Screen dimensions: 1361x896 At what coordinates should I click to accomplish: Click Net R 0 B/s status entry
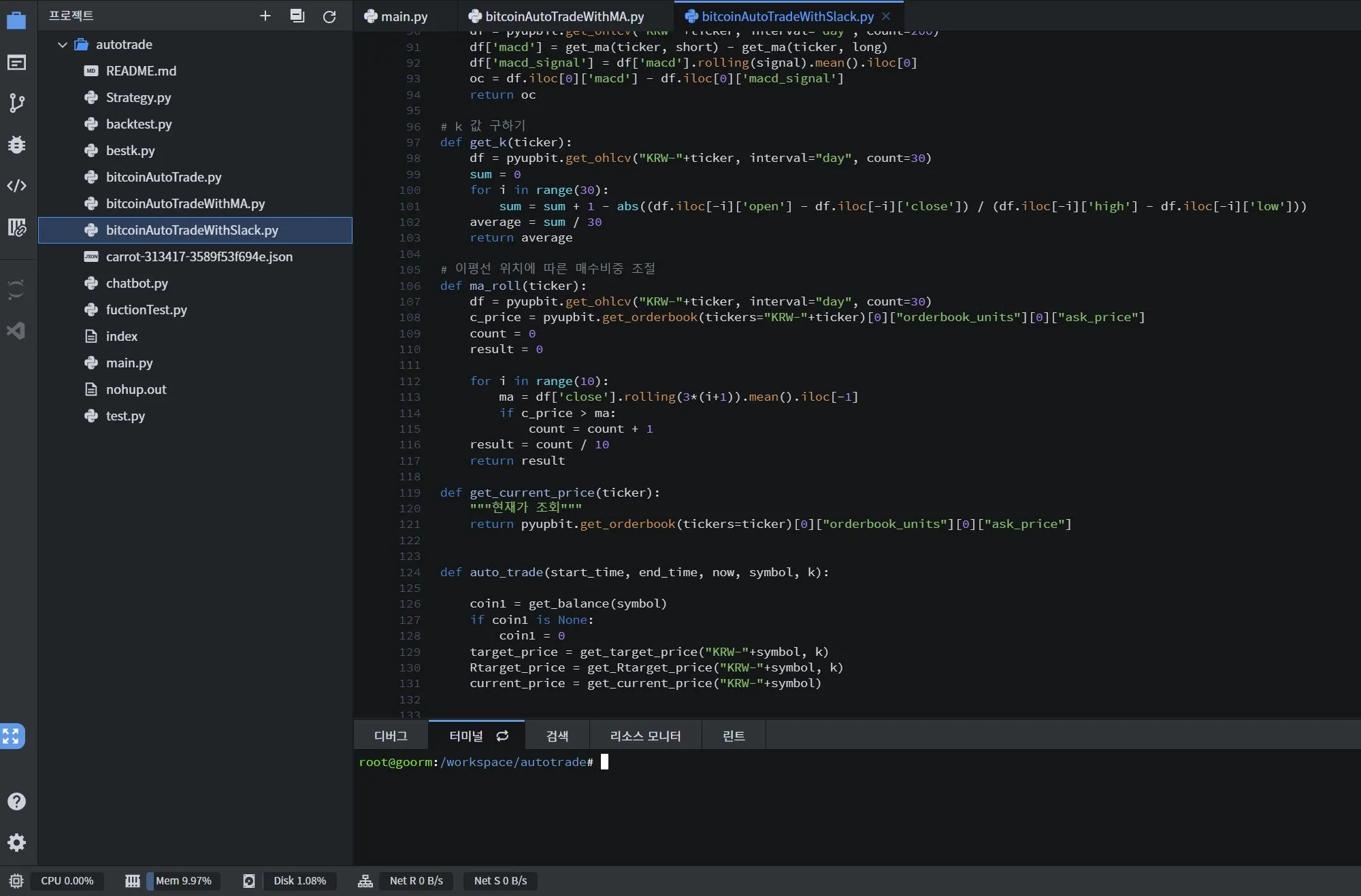point(416,881)
